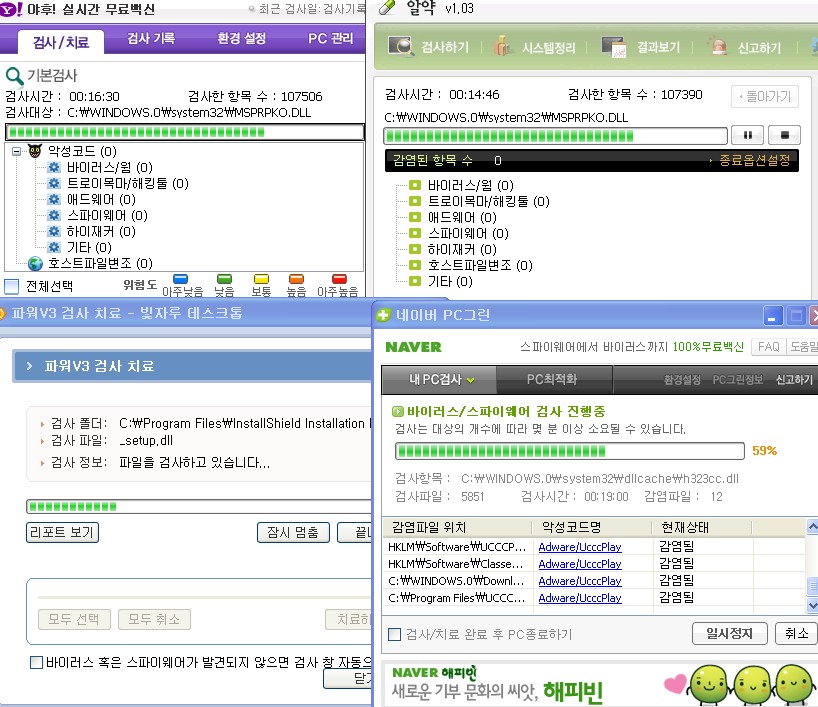Click the disabled 모두 선택 button
The image size is (818, 707).
74,619
